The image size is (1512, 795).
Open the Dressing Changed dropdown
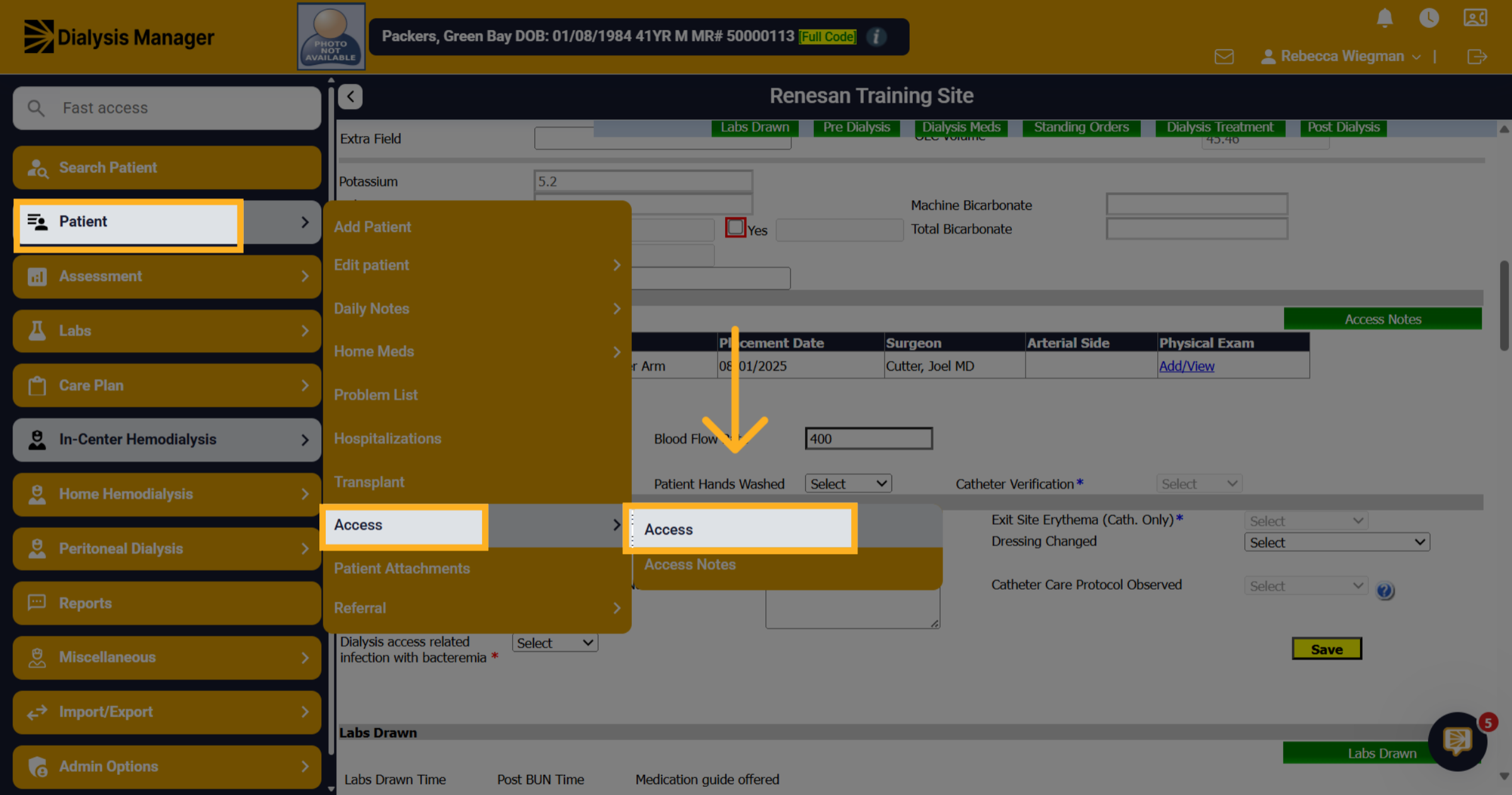pyautogui.click(x=1337, y=542)
